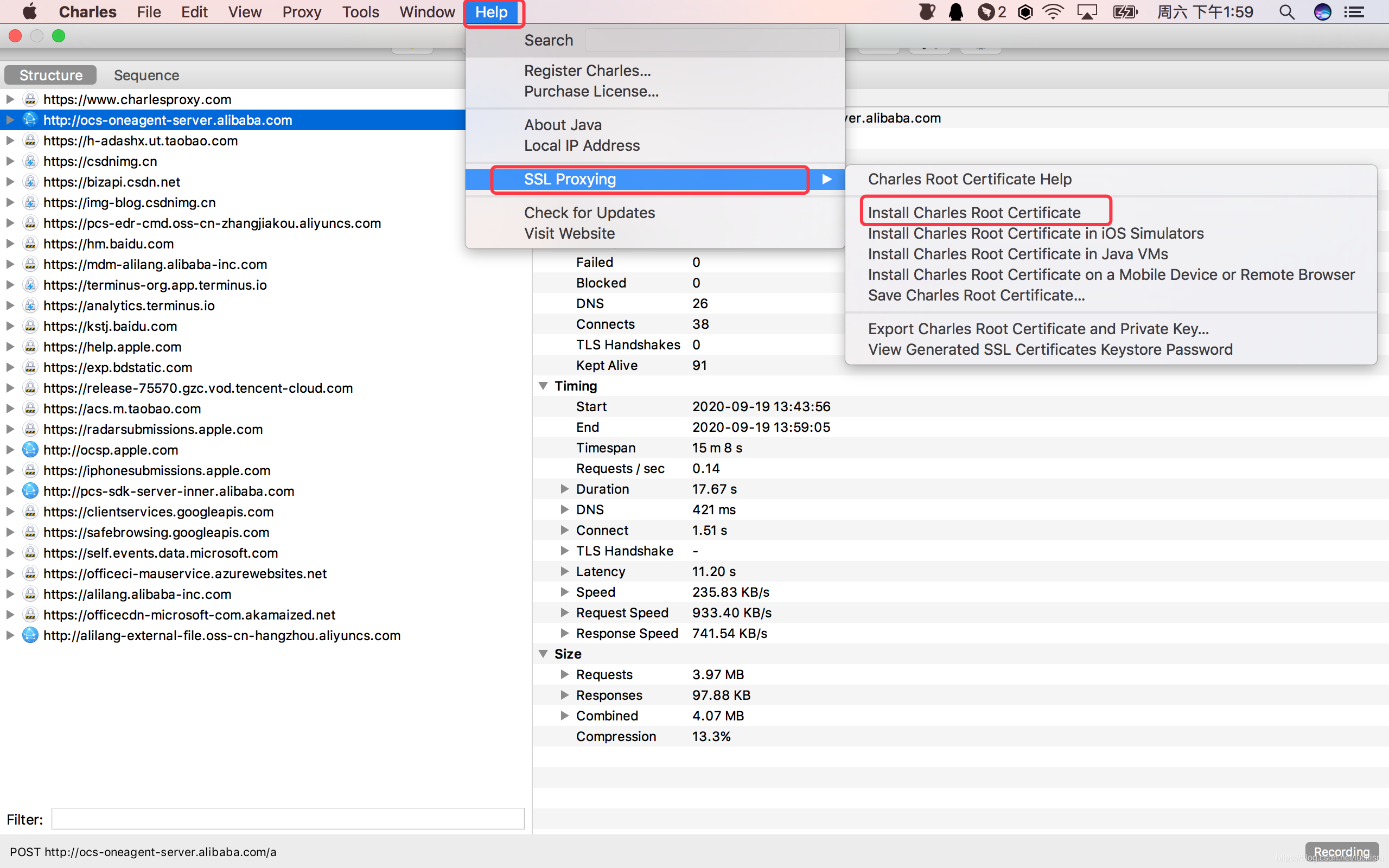
Task: Click the Tools menu item
Action: pos(361,11)
